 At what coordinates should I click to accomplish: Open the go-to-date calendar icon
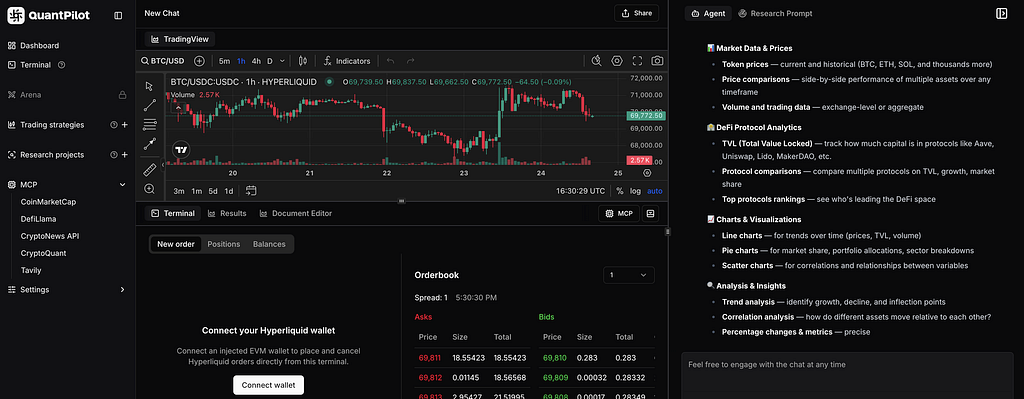pos(251,191)
